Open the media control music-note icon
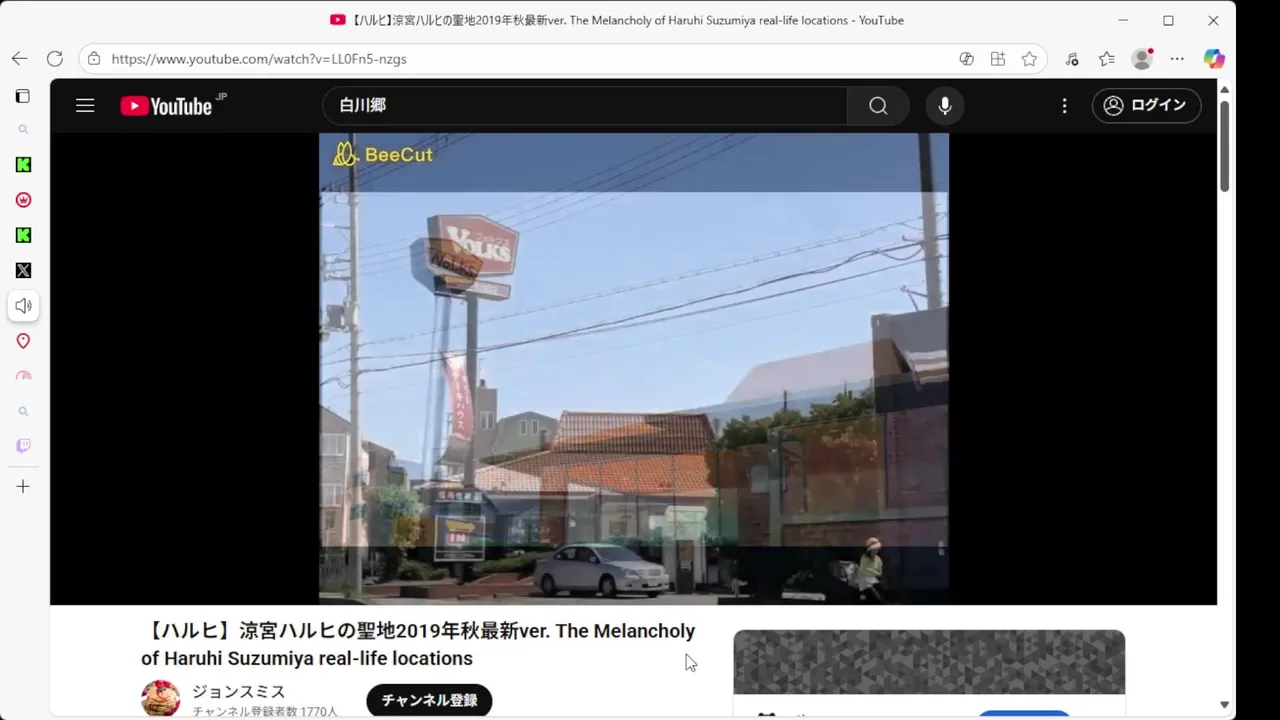The image size is (1280, 720). click(1072, 59)
